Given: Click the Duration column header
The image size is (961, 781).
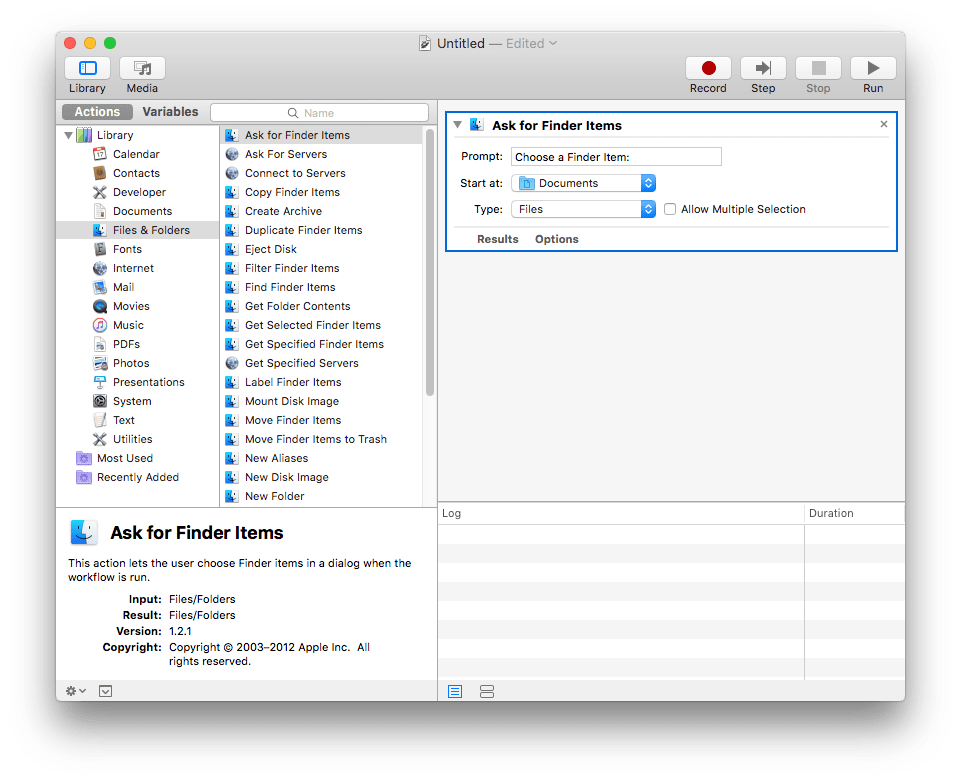Looking at the screenshot, I should point(854,513).
